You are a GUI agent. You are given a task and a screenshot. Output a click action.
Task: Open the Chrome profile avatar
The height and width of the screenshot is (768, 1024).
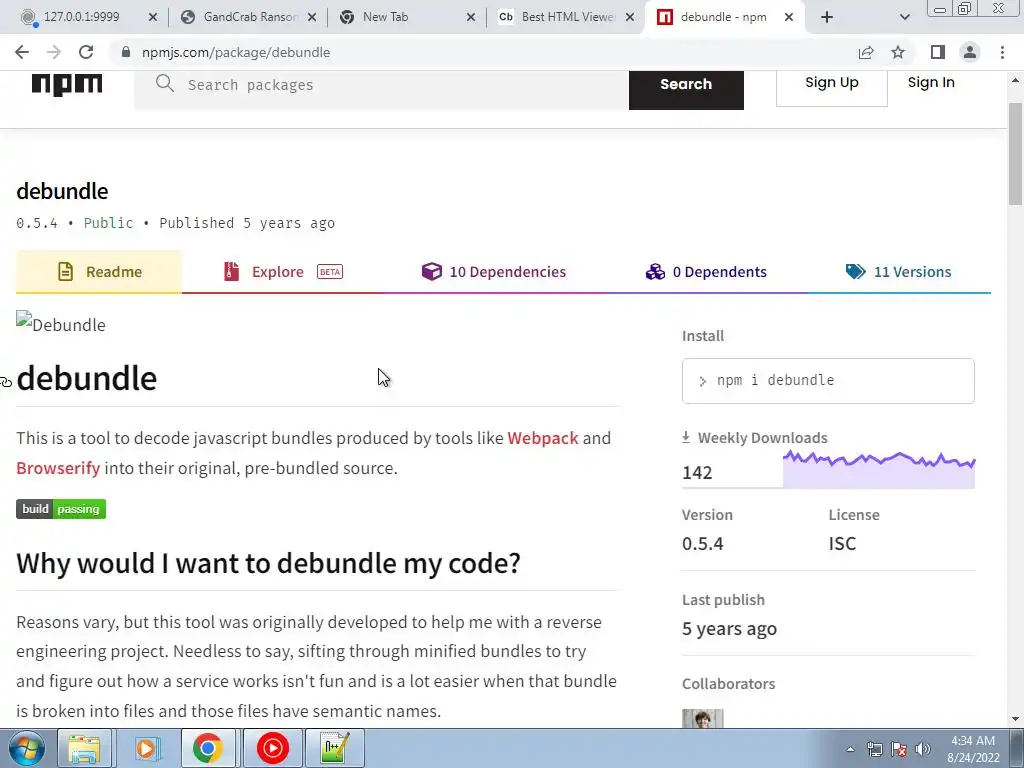coord(970,52)
